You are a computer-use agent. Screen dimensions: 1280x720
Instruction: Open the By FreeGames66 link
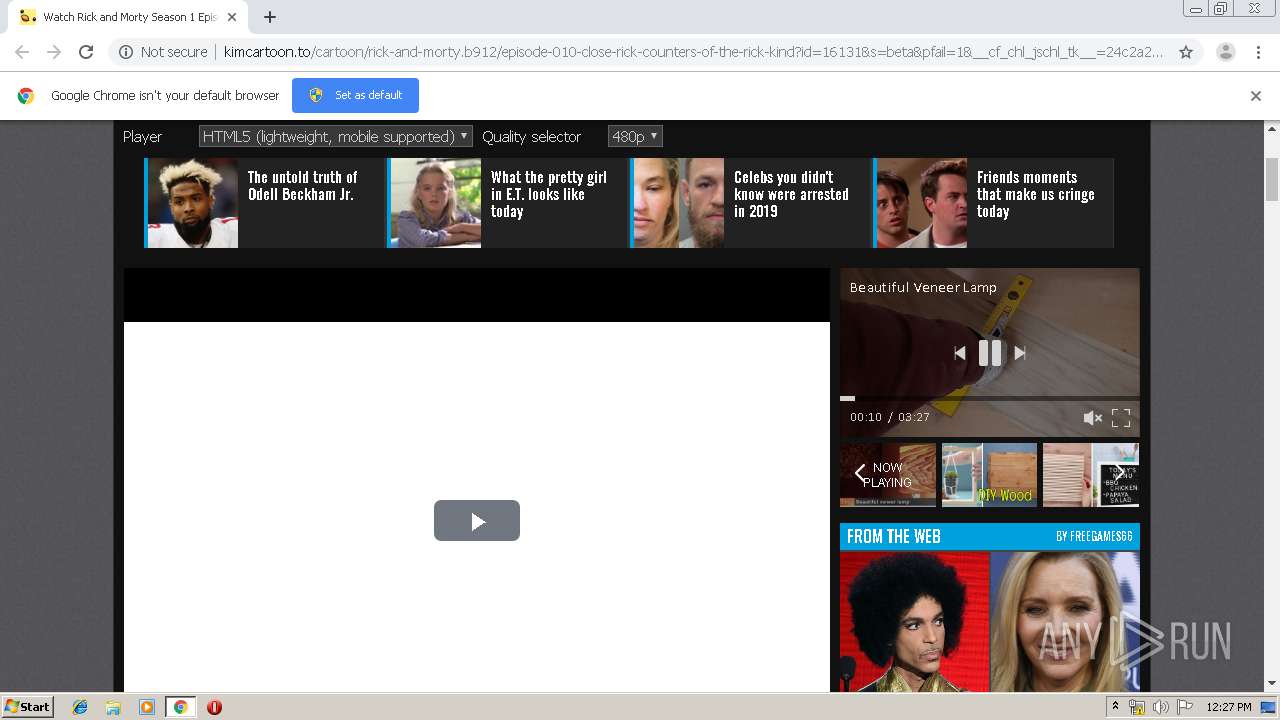click(x=1094, y=537)
